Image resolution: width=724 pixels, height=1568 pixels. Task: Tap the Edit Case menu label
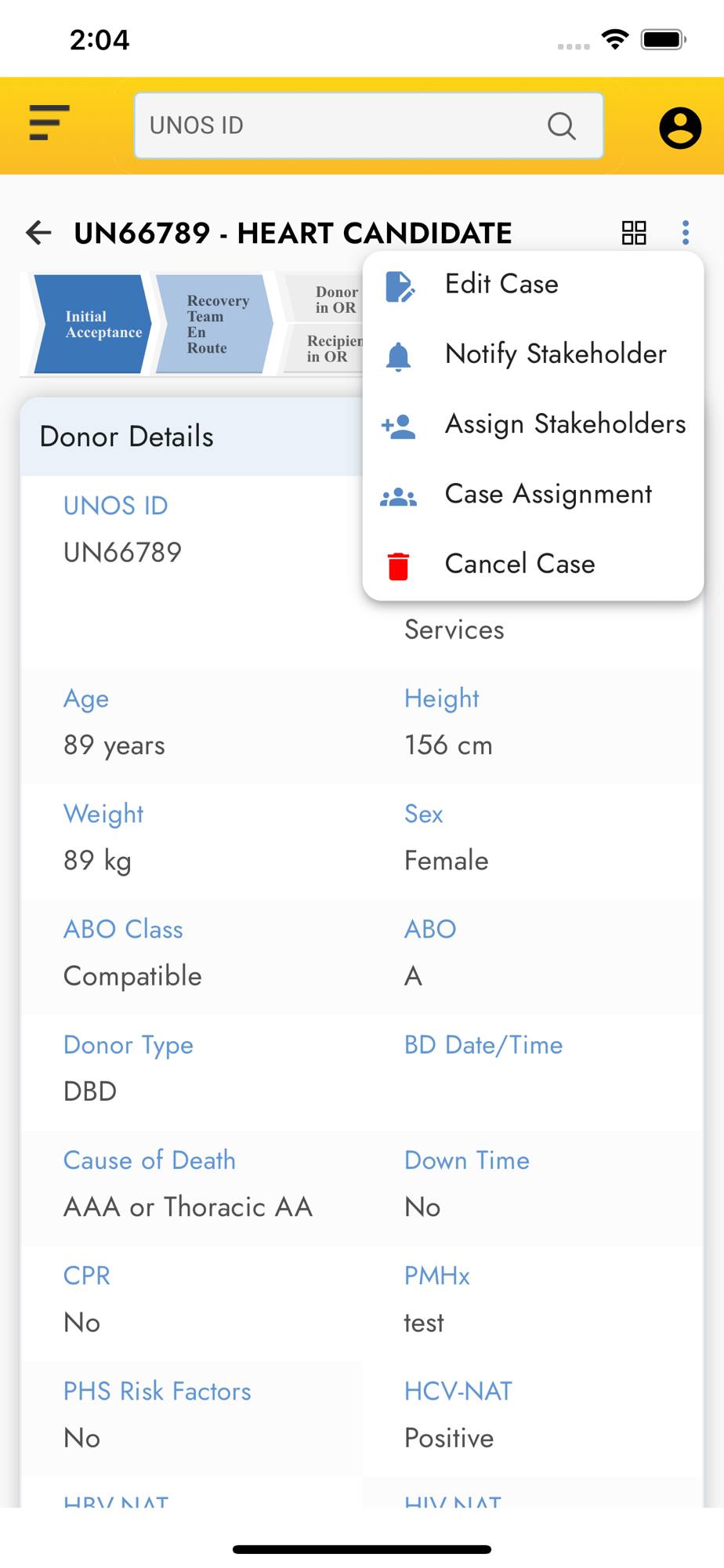(501, 284)
